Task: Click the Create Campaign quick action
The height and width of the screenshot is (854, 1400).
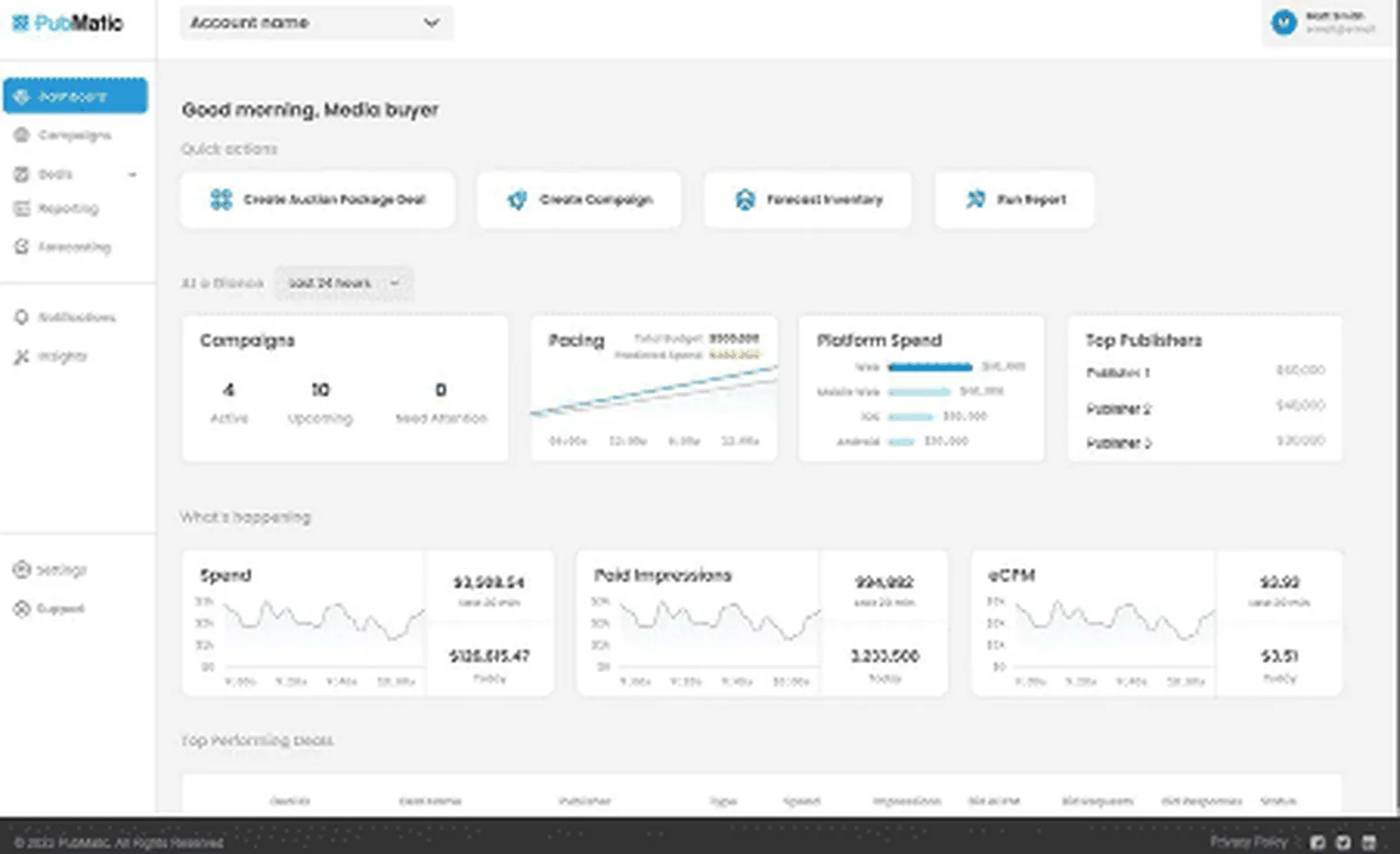Action: click(578, 199)
